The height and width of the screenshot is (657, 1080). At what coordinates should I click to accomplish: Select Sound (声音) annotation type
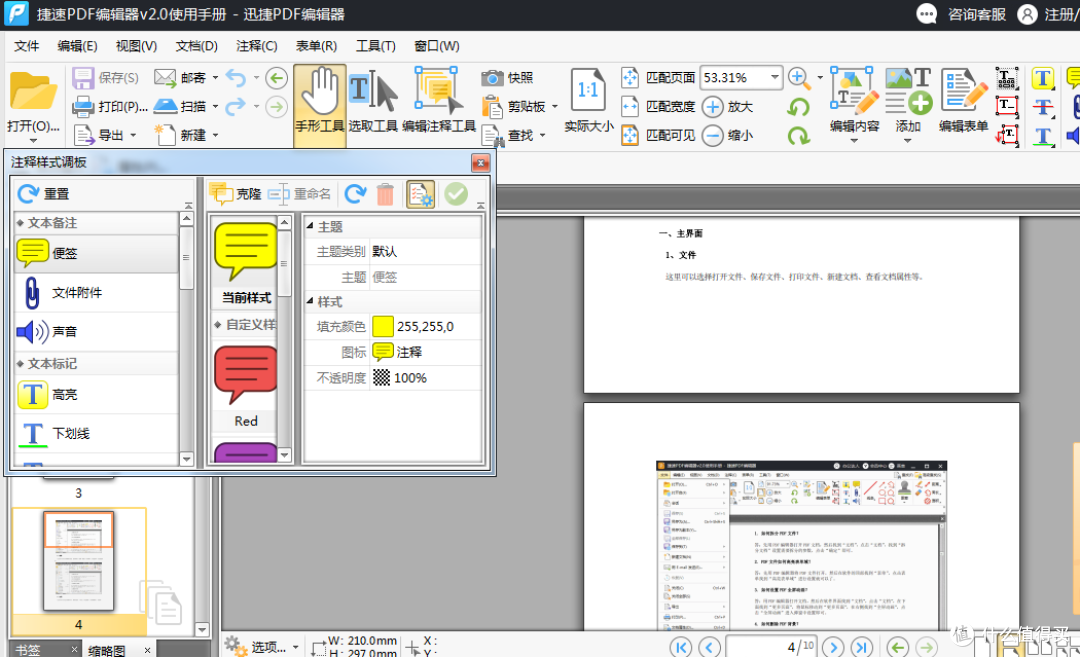pos(96,331)
